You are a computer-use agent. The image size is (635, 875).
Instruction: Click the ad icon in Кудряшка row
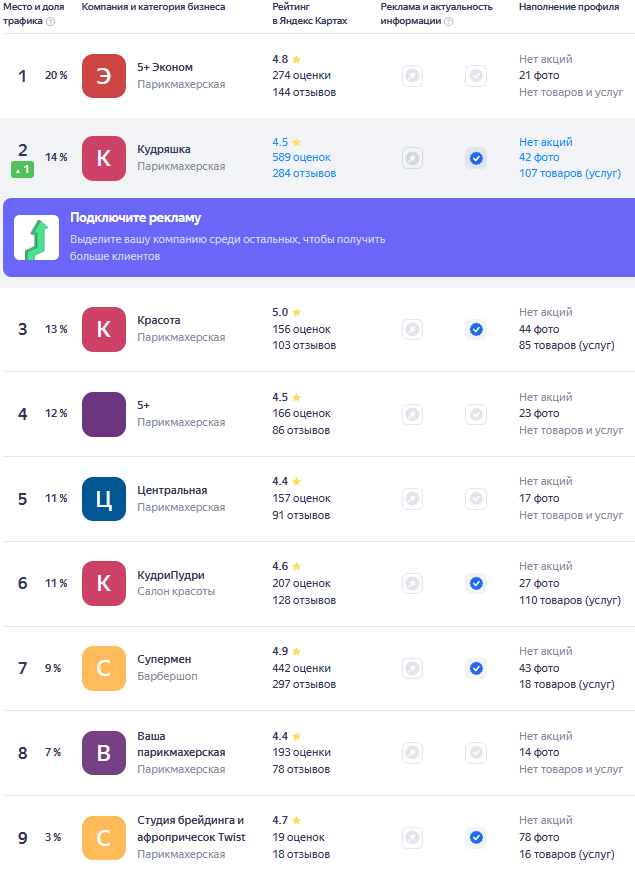click(412, 158)
